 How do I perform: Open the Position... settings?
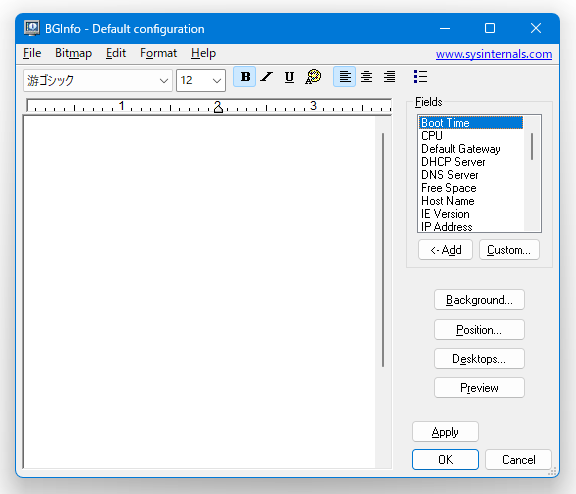click(479, 329)
